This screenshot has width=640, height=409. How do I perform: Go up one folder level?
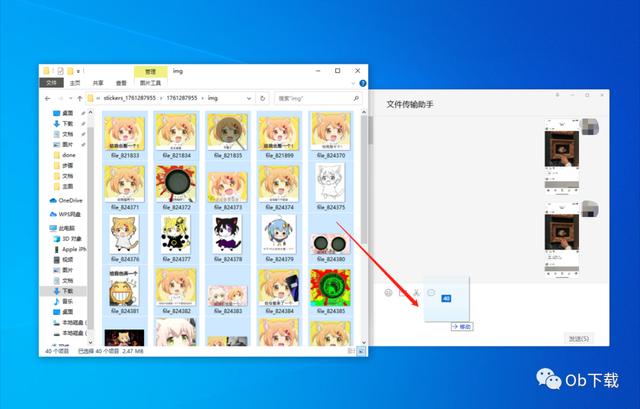(x=80, y=98)
